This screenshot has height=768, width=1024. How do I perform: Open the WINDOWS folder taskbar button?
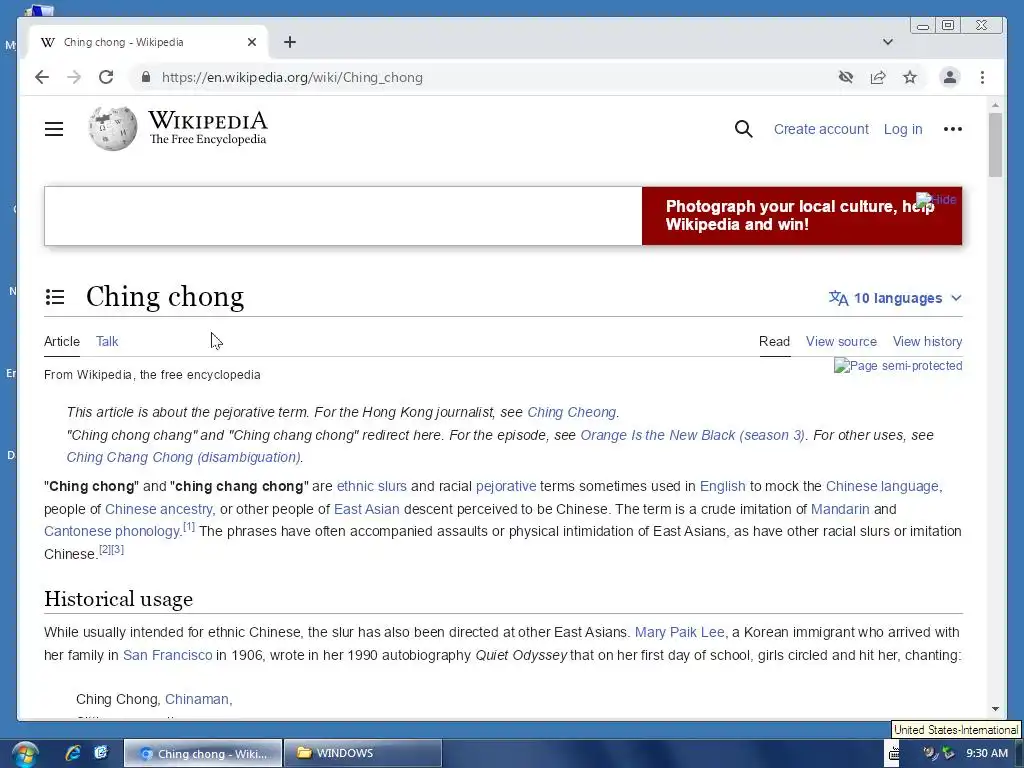point(363,753)
